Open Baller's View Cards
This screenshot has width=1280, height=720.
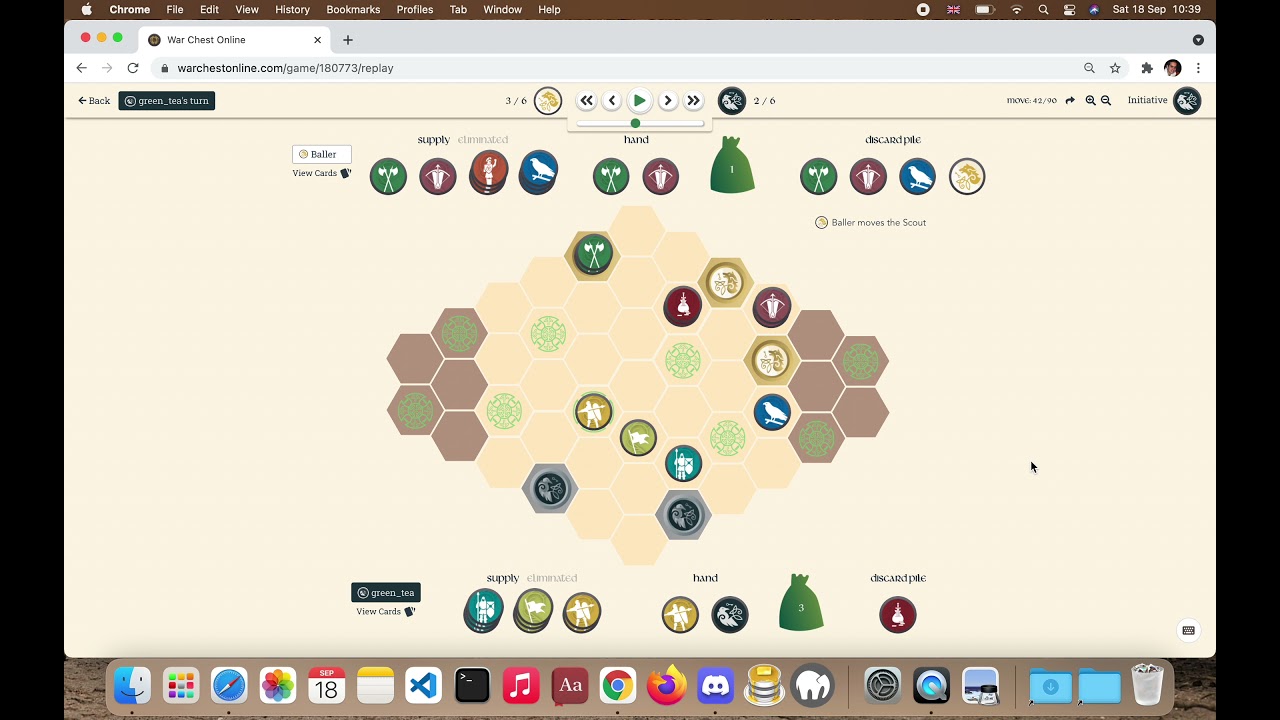pos(321,173)
